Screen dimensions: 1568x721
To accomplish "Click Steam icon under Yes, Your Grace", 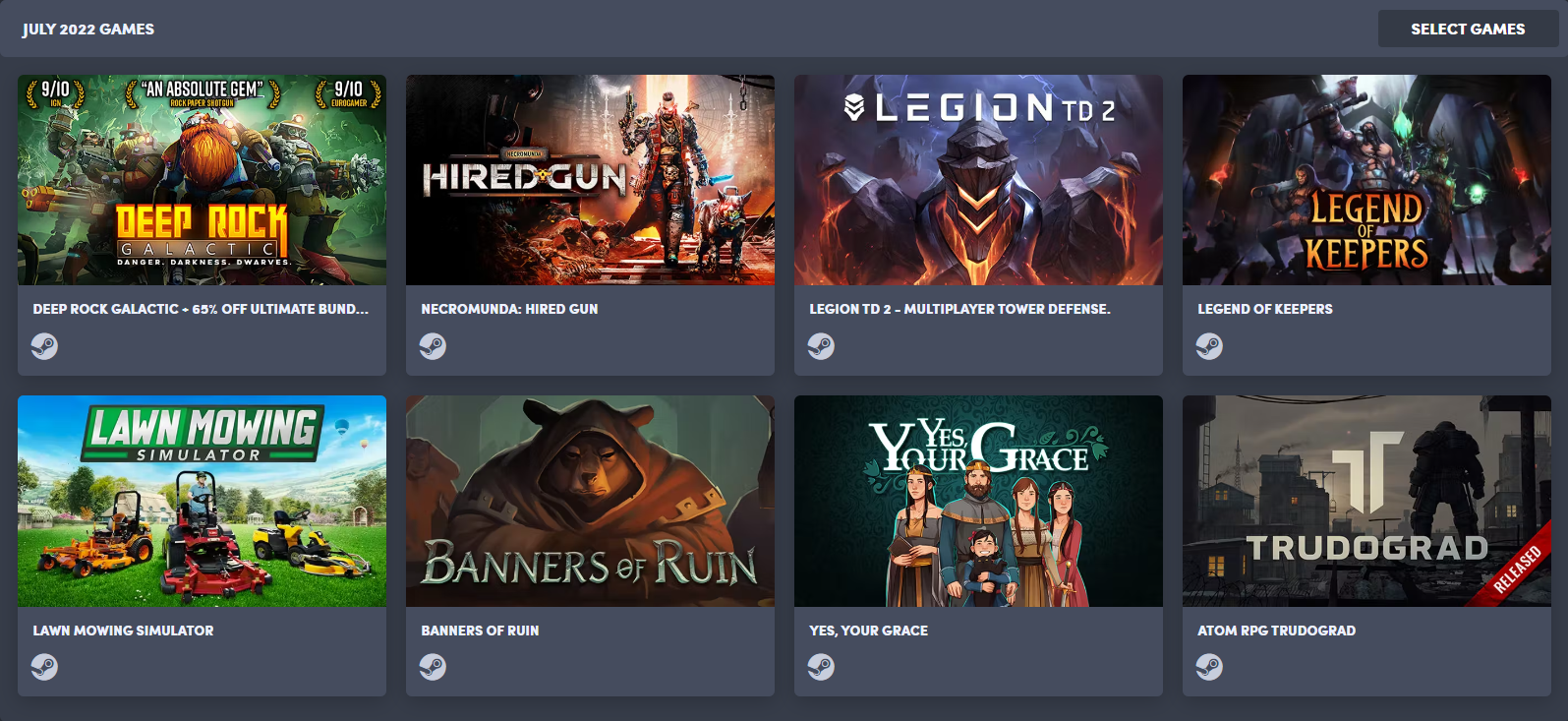I will [821, 667].
